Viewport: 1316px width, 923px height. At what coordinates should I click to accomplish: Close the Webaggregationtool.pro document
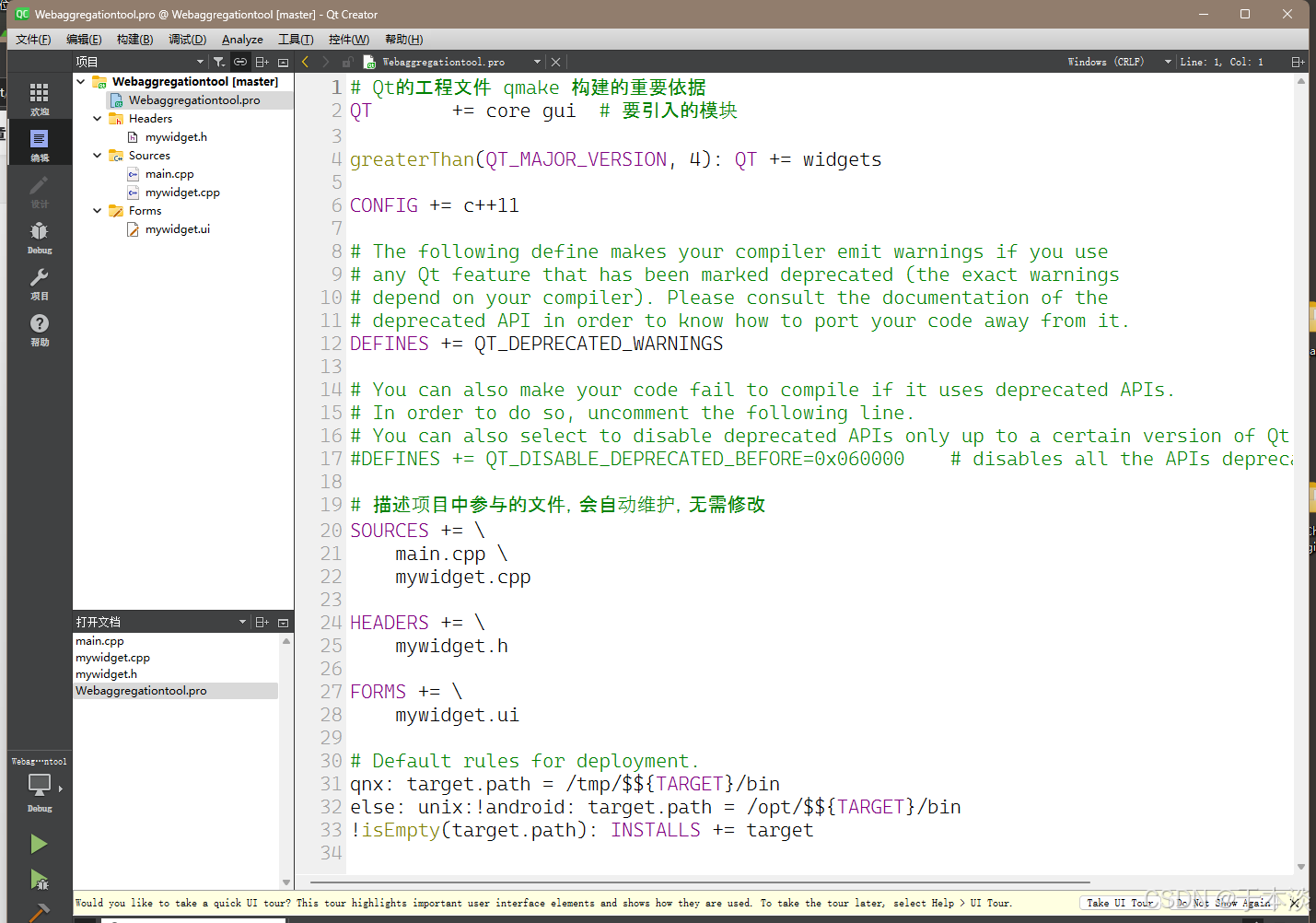555,62
